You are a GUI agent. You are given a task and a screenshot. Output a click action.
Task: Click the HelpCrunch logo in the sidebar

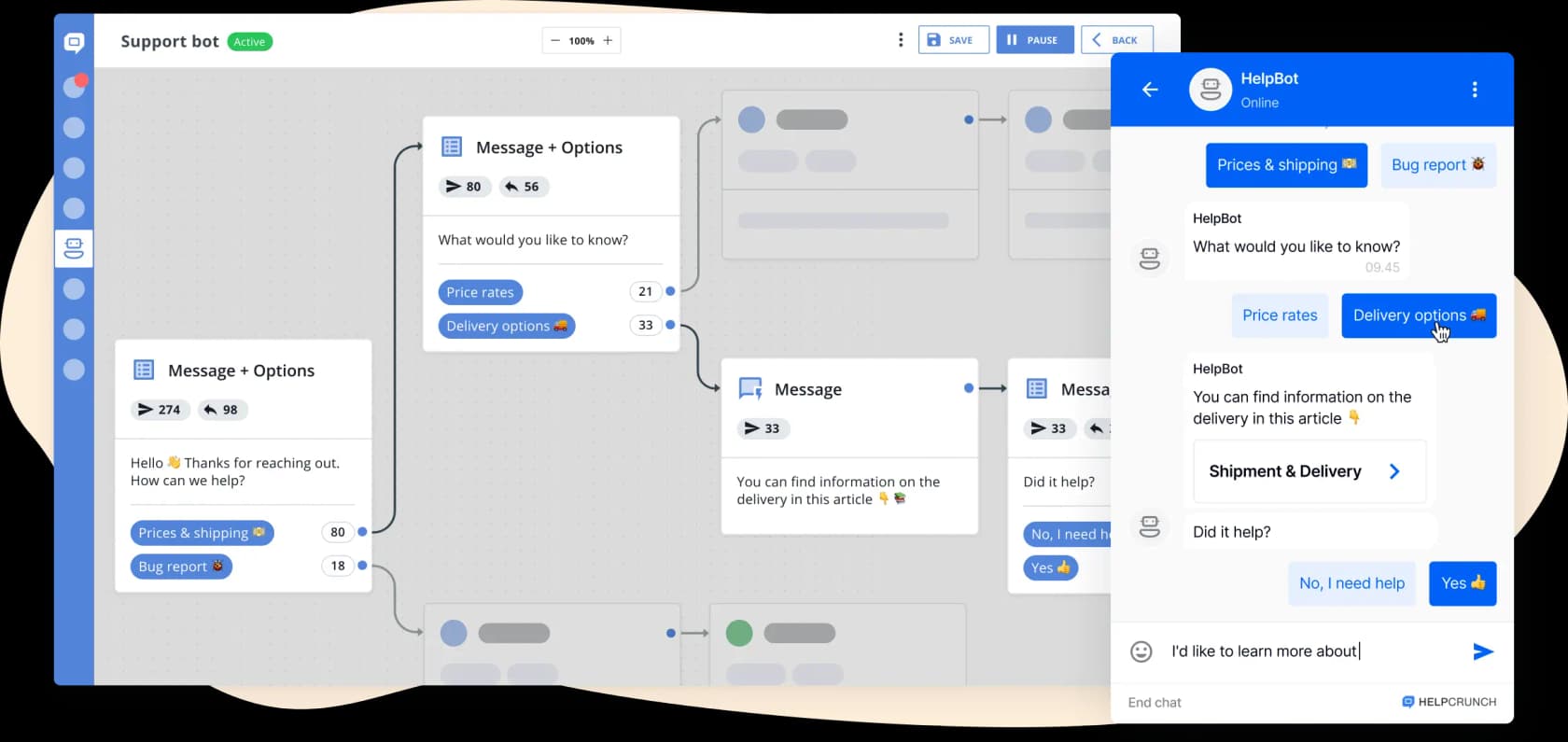[74, 42]
